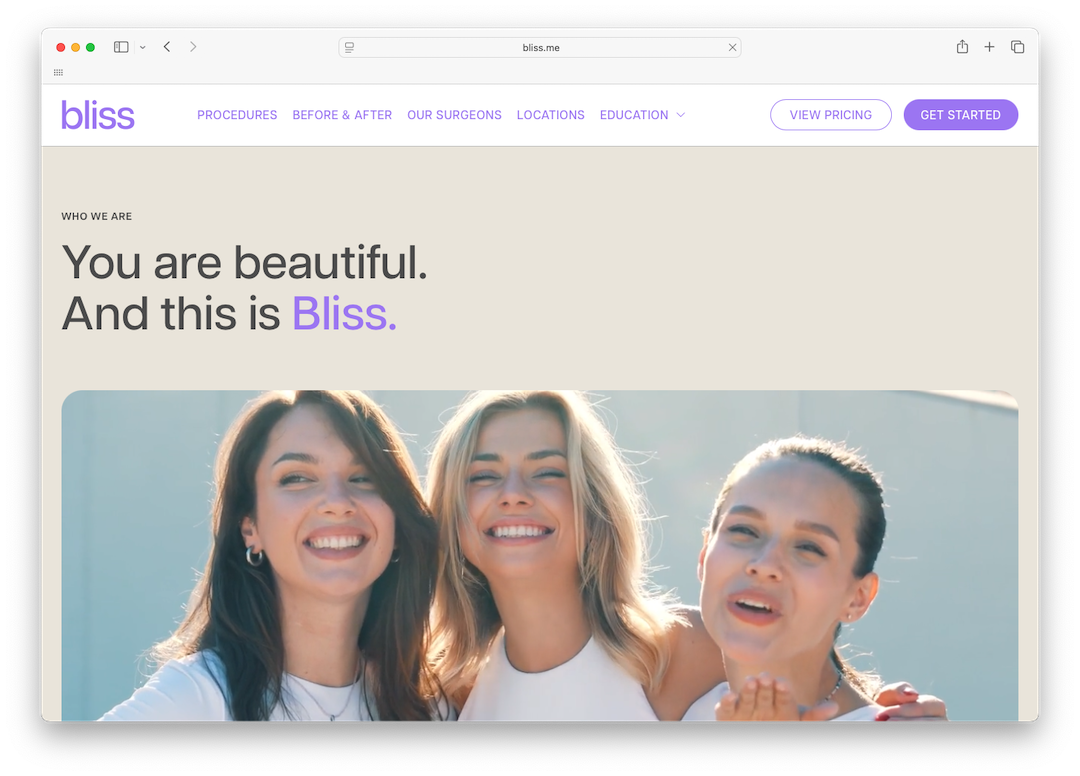Image resolution: width=1080 pixels, height=776 pixels.
Task: Open the Before & After page
Action: pos(342,115)
